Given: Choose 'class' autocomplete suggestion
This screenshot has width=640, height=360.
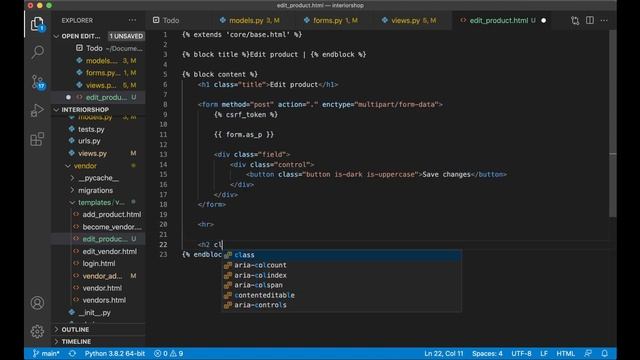Looking at the screenshot, I should [x=342, y=255].
